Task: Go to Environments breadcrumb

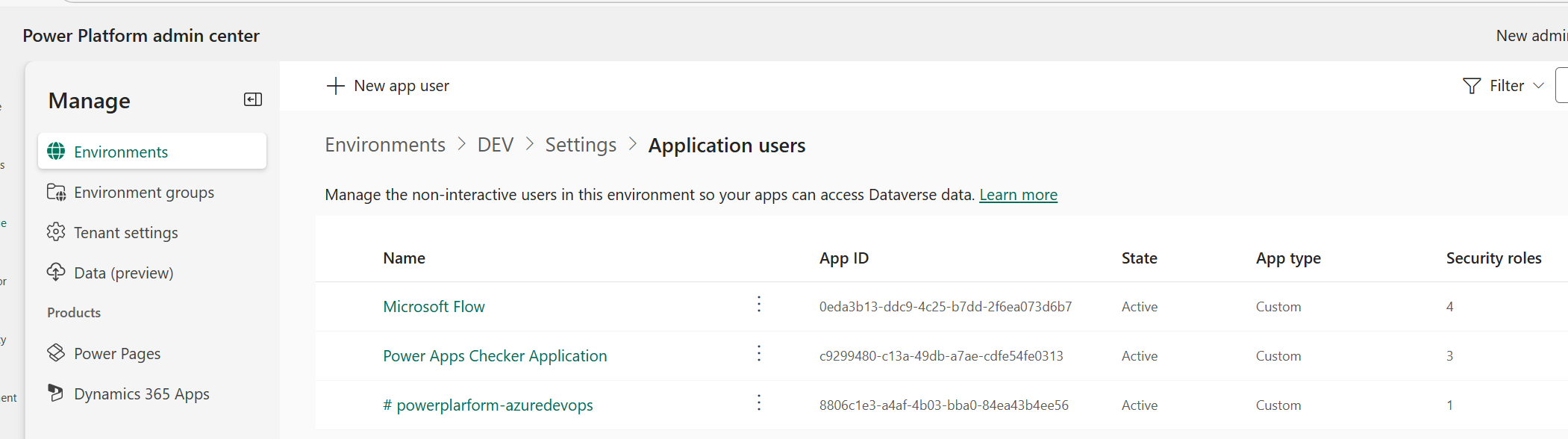Action: (385, 145)
